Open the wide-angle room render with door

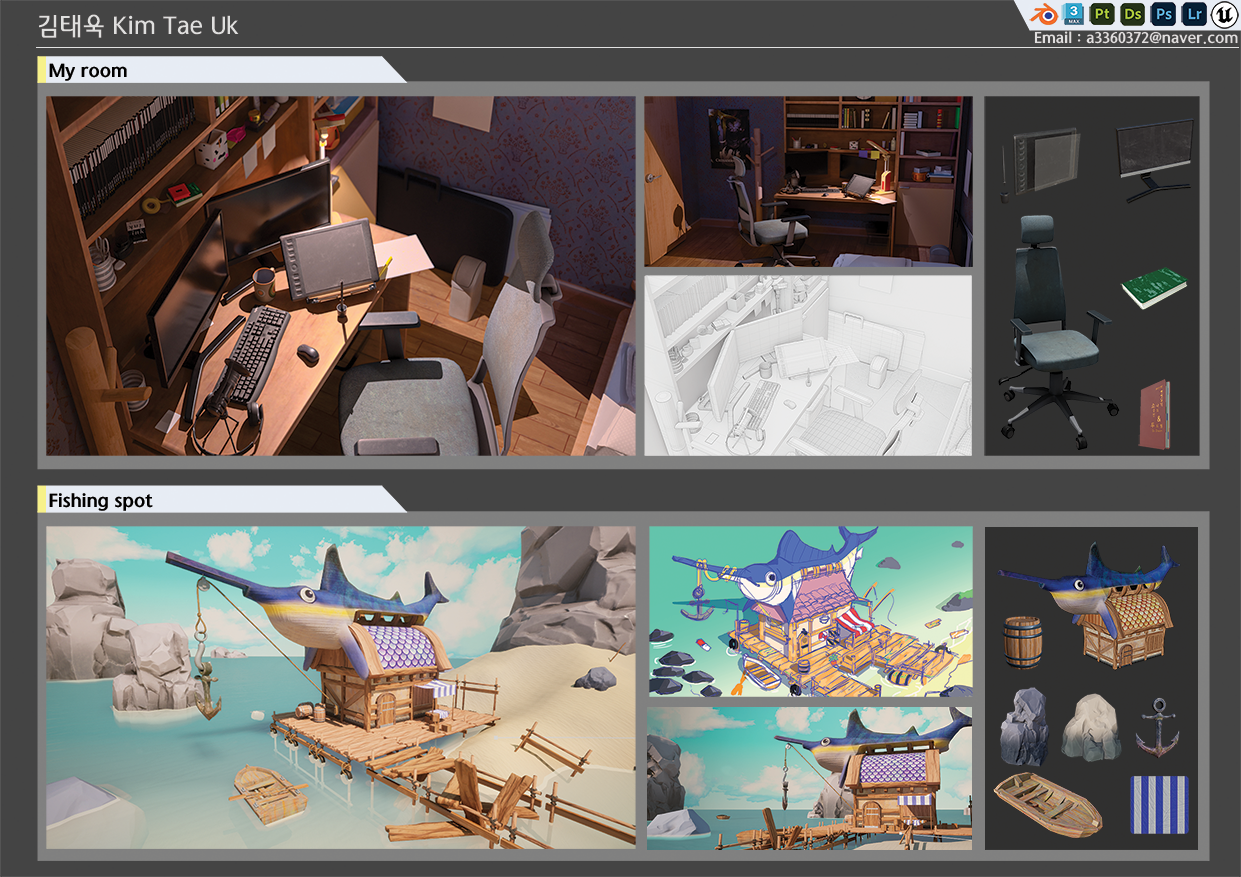click(x=808, y=181)
